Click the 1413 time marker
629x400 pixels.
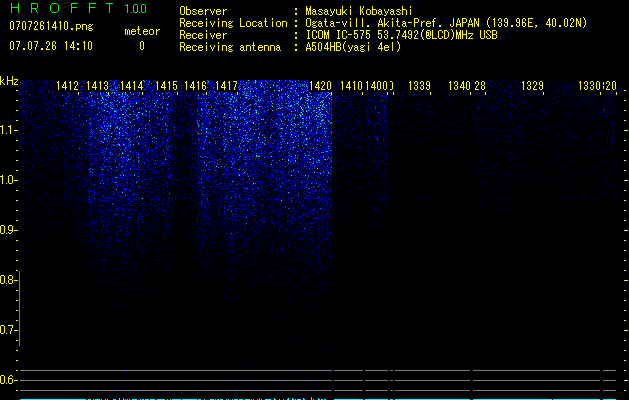pyautogui.click(x=97, y=86)
